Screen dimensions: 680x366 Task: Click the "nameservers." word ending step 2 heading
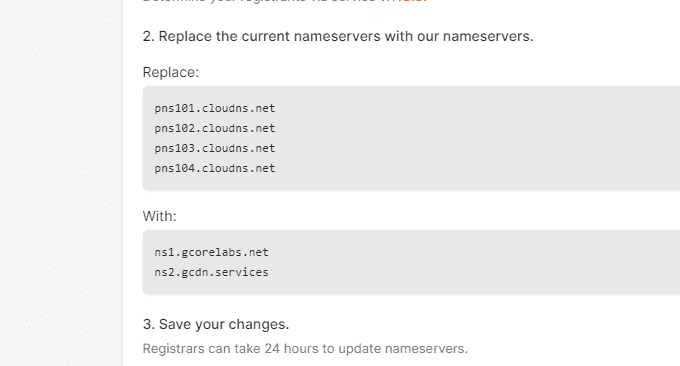488,36
